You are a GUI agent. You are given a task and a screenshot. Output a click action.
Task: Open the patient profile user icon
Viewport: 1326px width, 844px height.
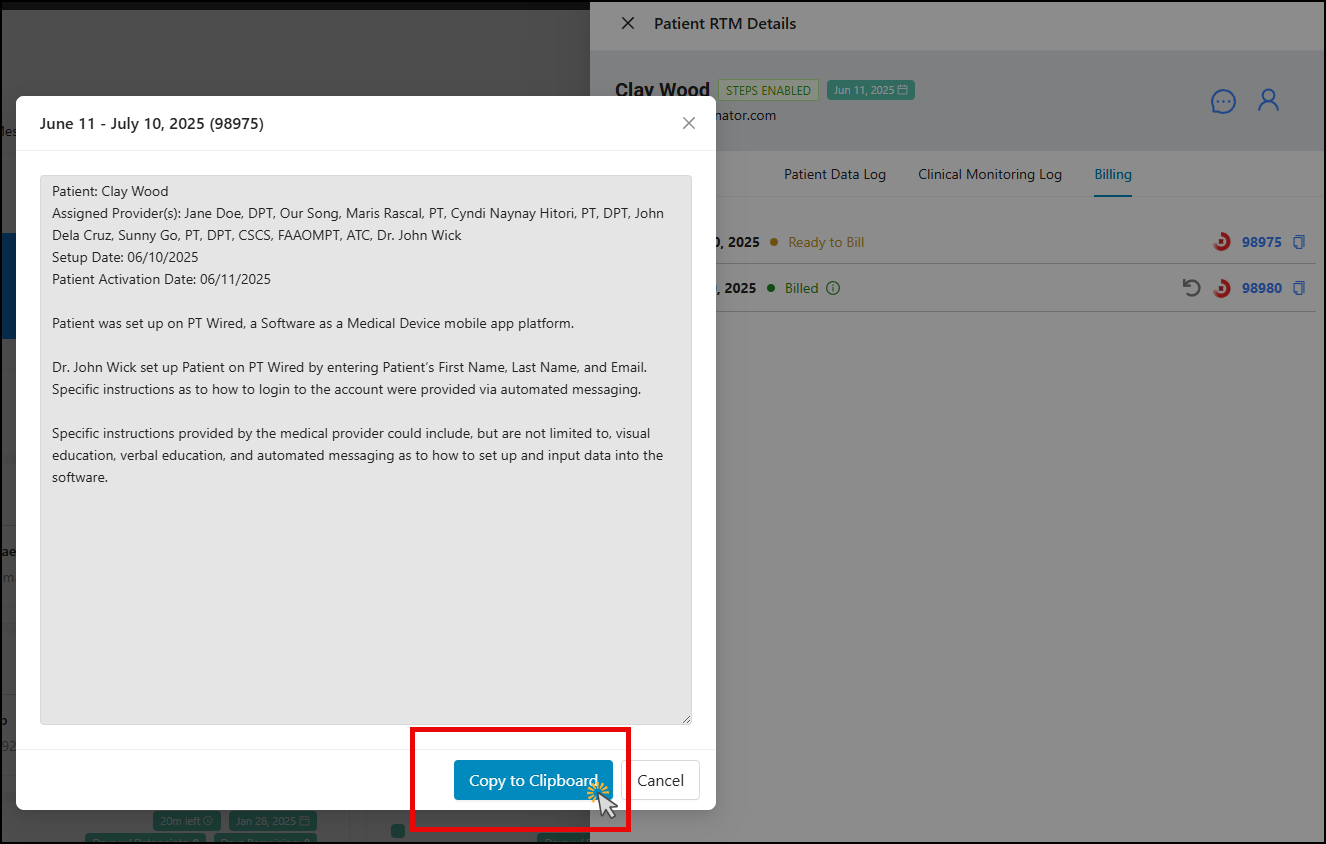pyautogui.click(x=1268, y=100)
